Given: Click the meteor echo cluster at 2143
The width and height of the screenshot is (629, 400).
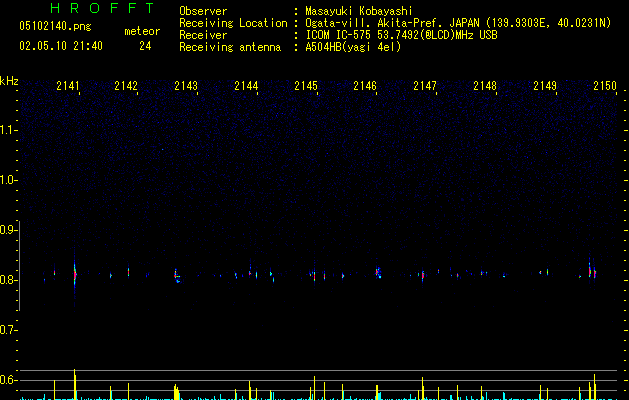Looking at the screenshot, I should (x=177, y=276).
